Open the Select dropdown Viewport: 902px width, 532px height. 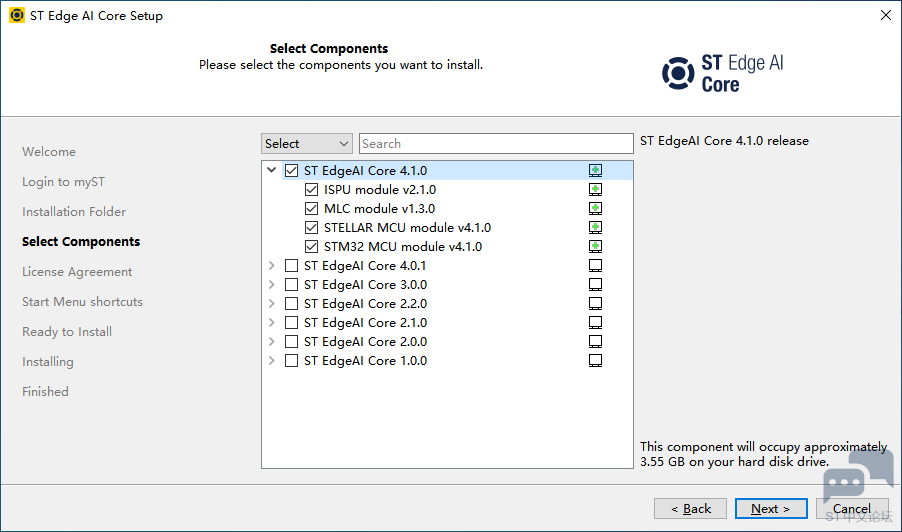307,144
